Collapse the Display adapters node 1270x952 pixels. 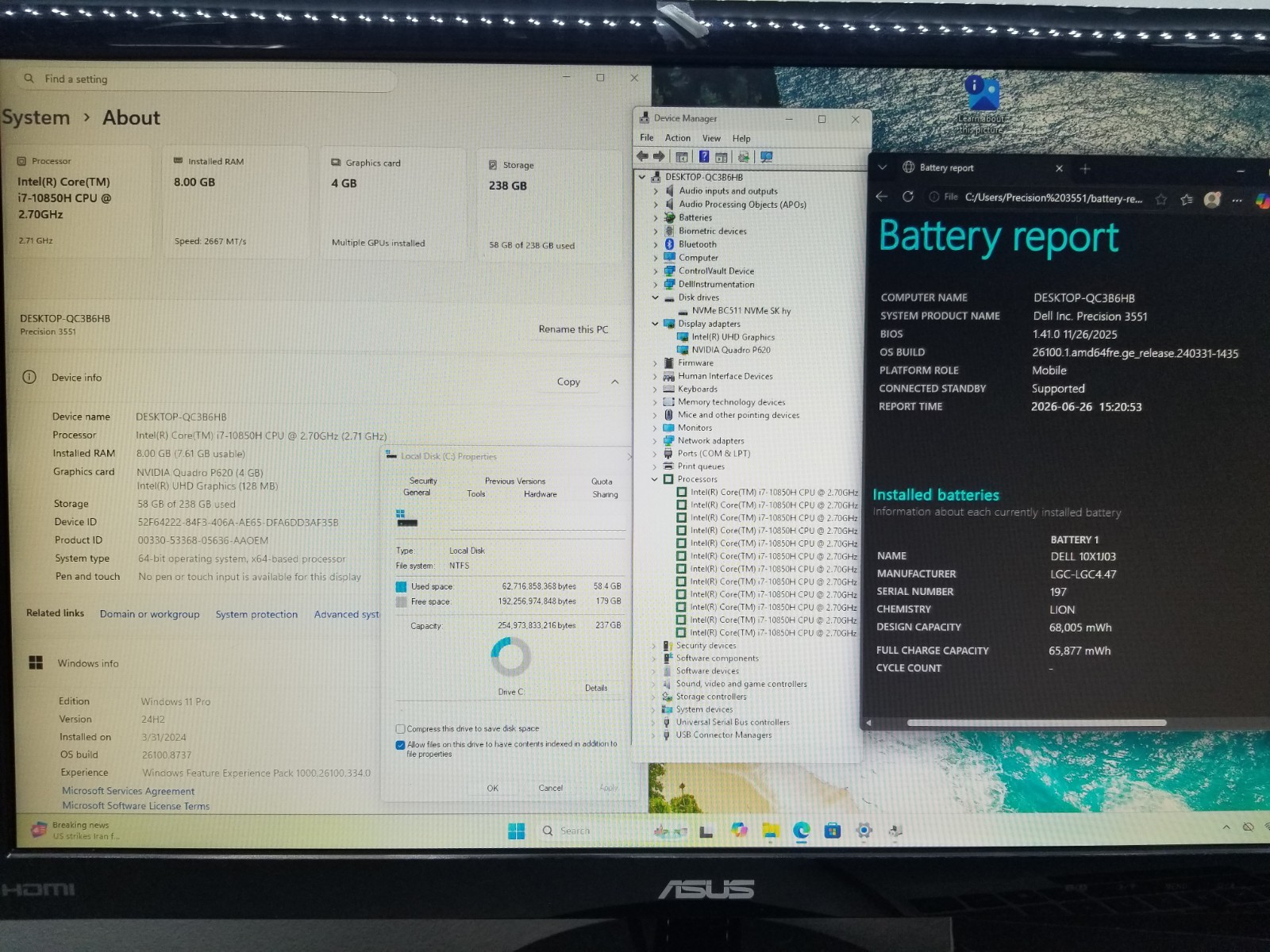pos(656,324)
